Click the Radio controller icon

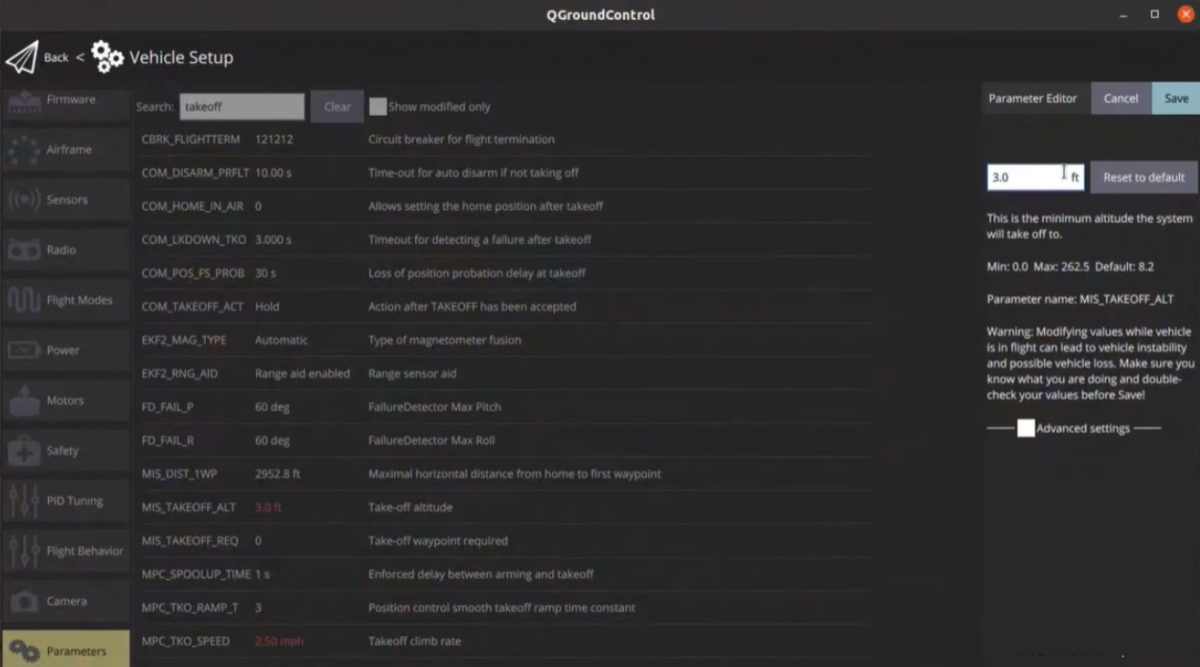coord(24,250)
